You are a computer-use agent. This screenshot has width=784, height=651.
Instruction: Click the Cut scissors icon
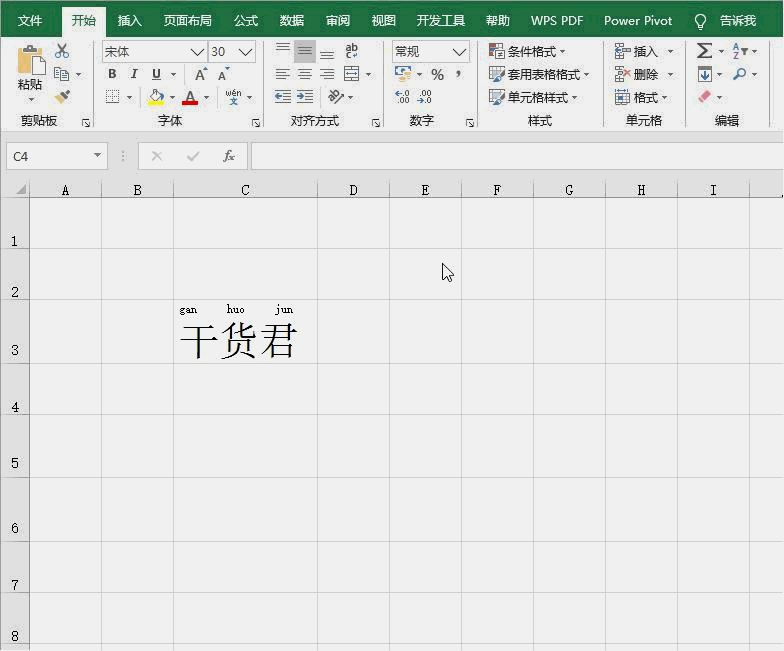[62, 50]
